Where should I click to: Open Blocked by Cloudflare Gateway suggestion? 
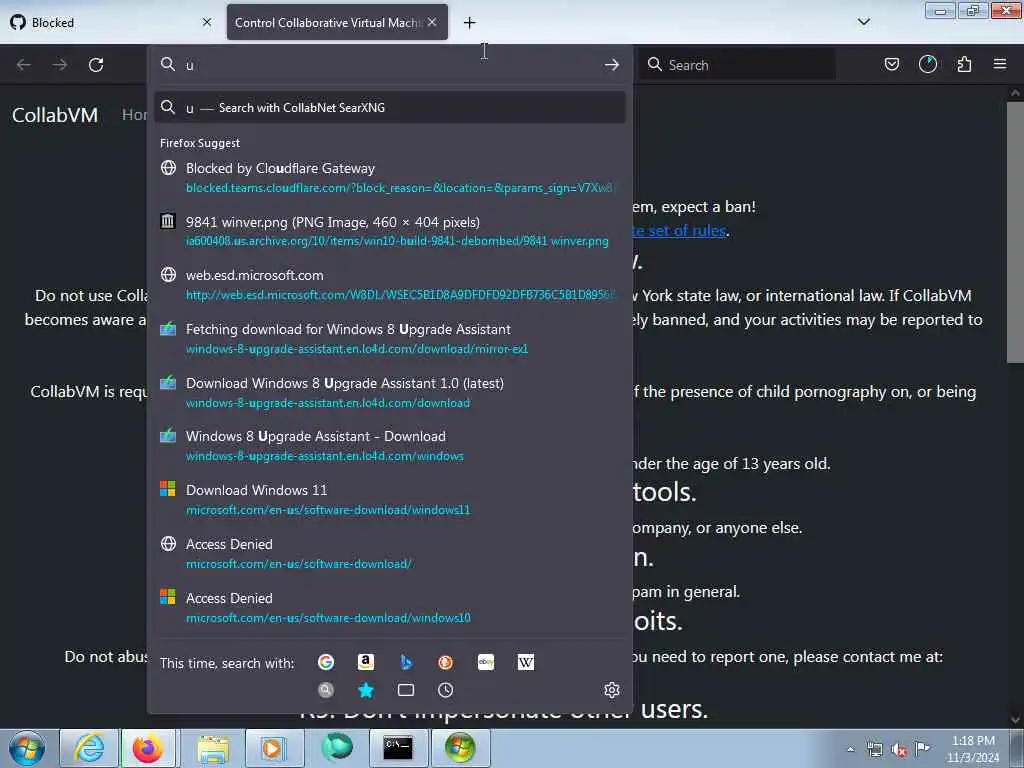(390, 177)
